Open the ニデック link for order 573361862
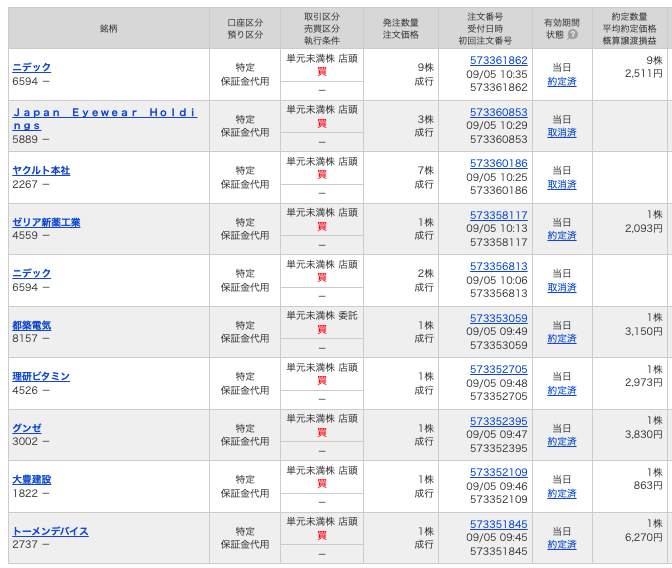 point(32,67)
